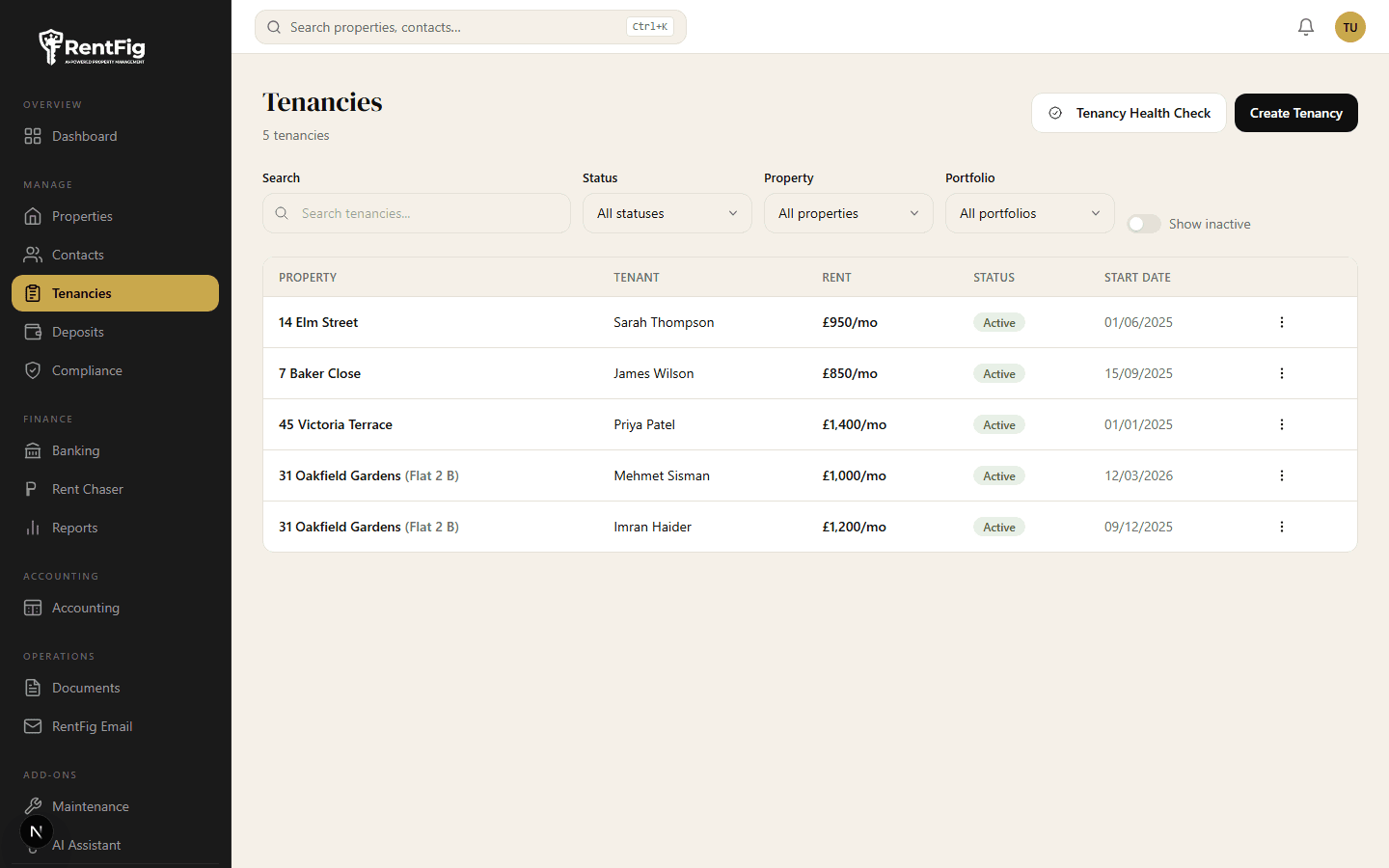This screenshot has width=1389, height=868.
Task: Open the Dashboard from the sidebar
Action: [x=84, y=136]
